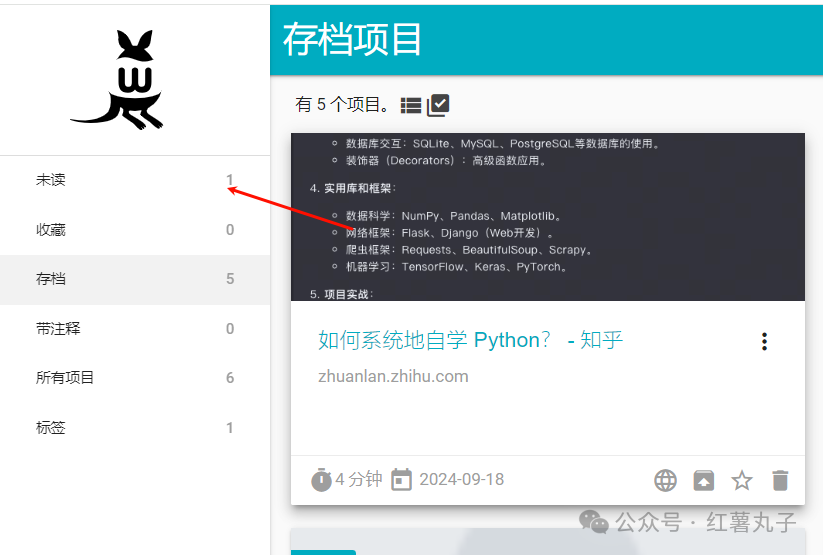Open the 标签 tags page
Image resolution: width=823 pixels, height=555 pixels.
51,428
